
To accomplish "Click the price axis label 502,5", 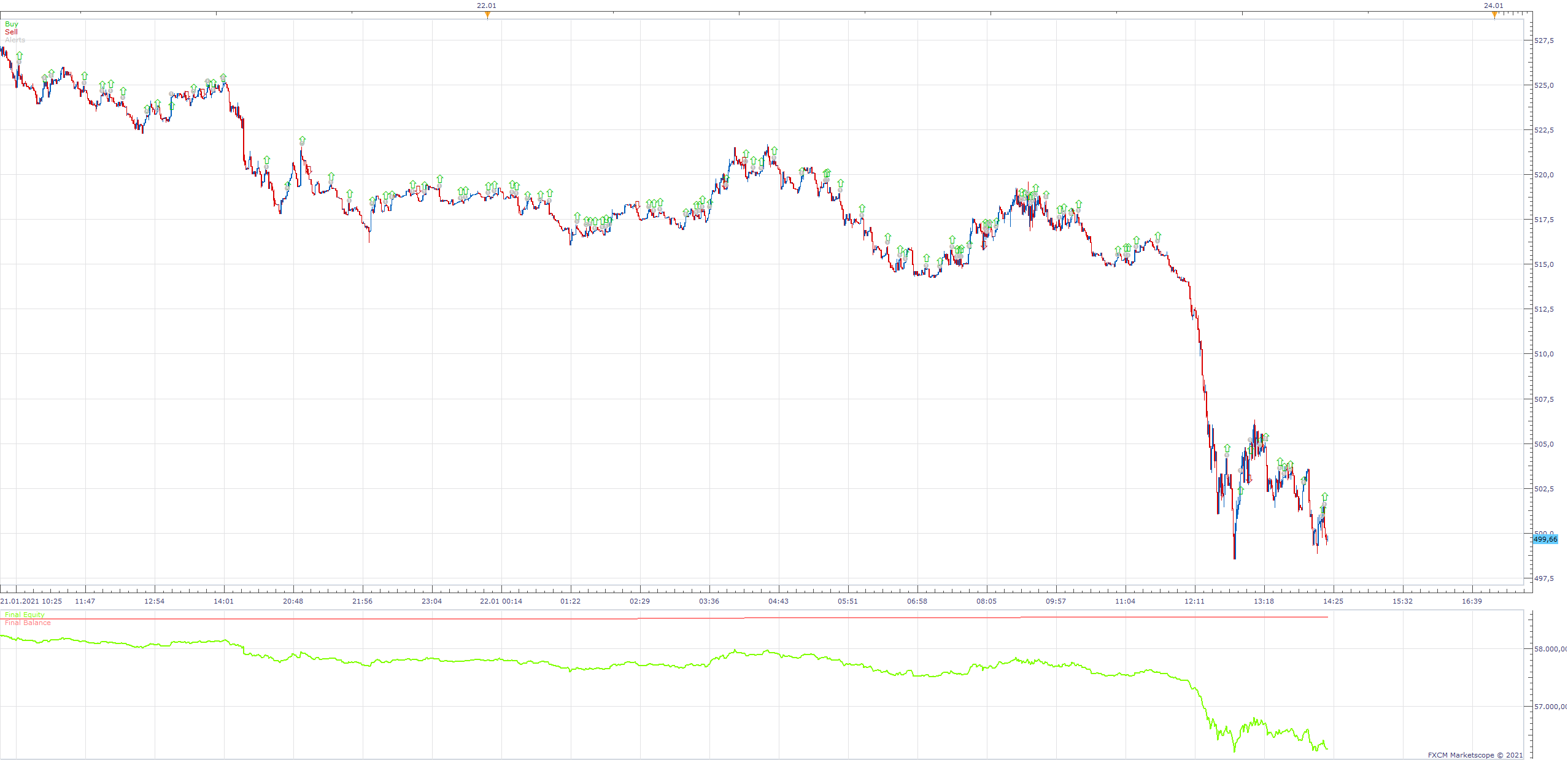I will 1544,489.
